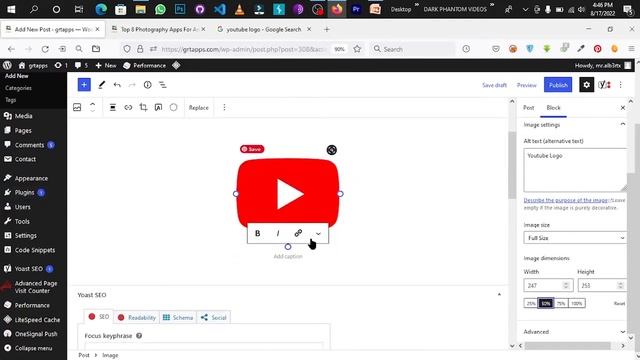Open the block inserter plus button

[84, 85]
